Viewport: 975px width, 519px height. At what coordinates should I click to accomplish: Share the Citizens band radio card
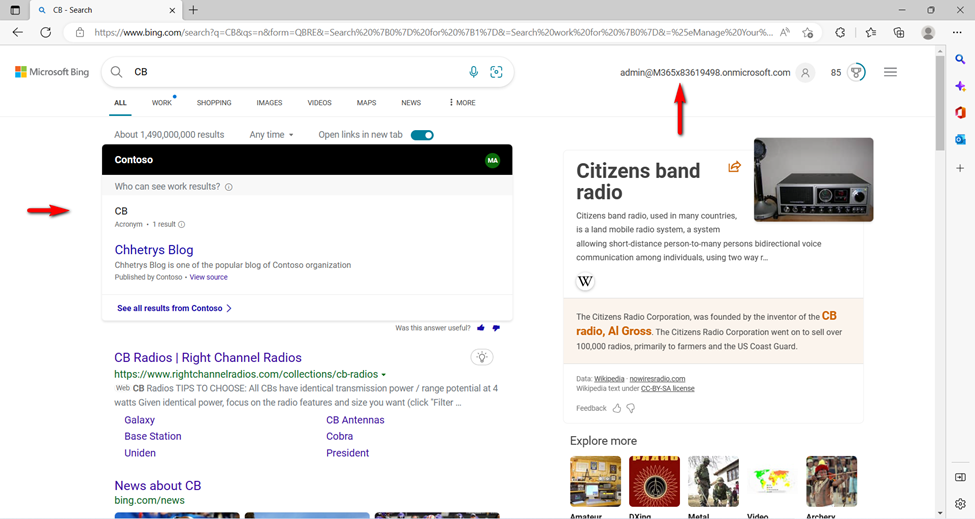pos(734,167)
